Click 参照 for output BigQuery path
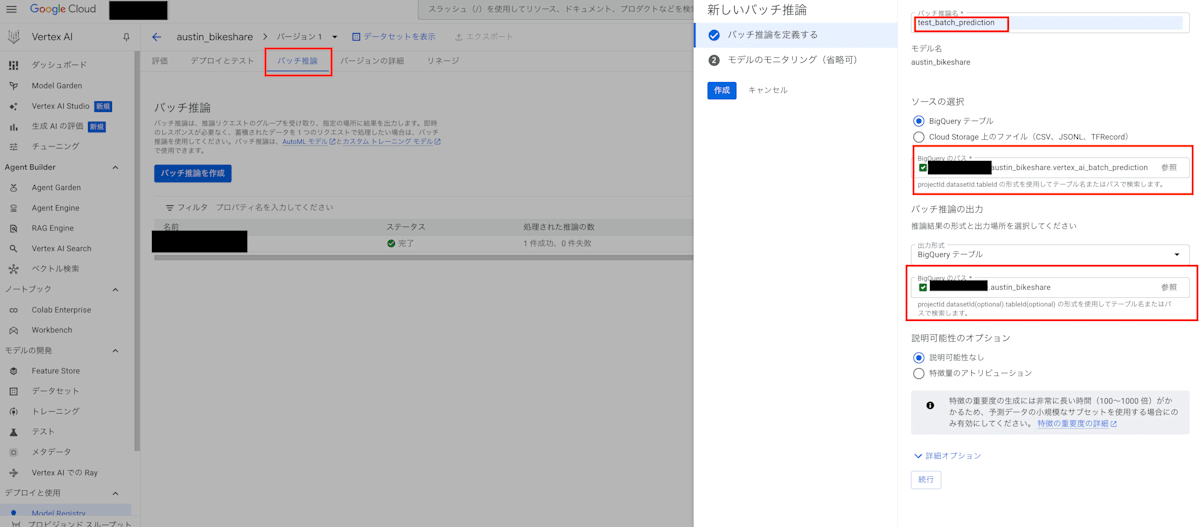Screen dimensions: 1200x527 pos(1169,287)
